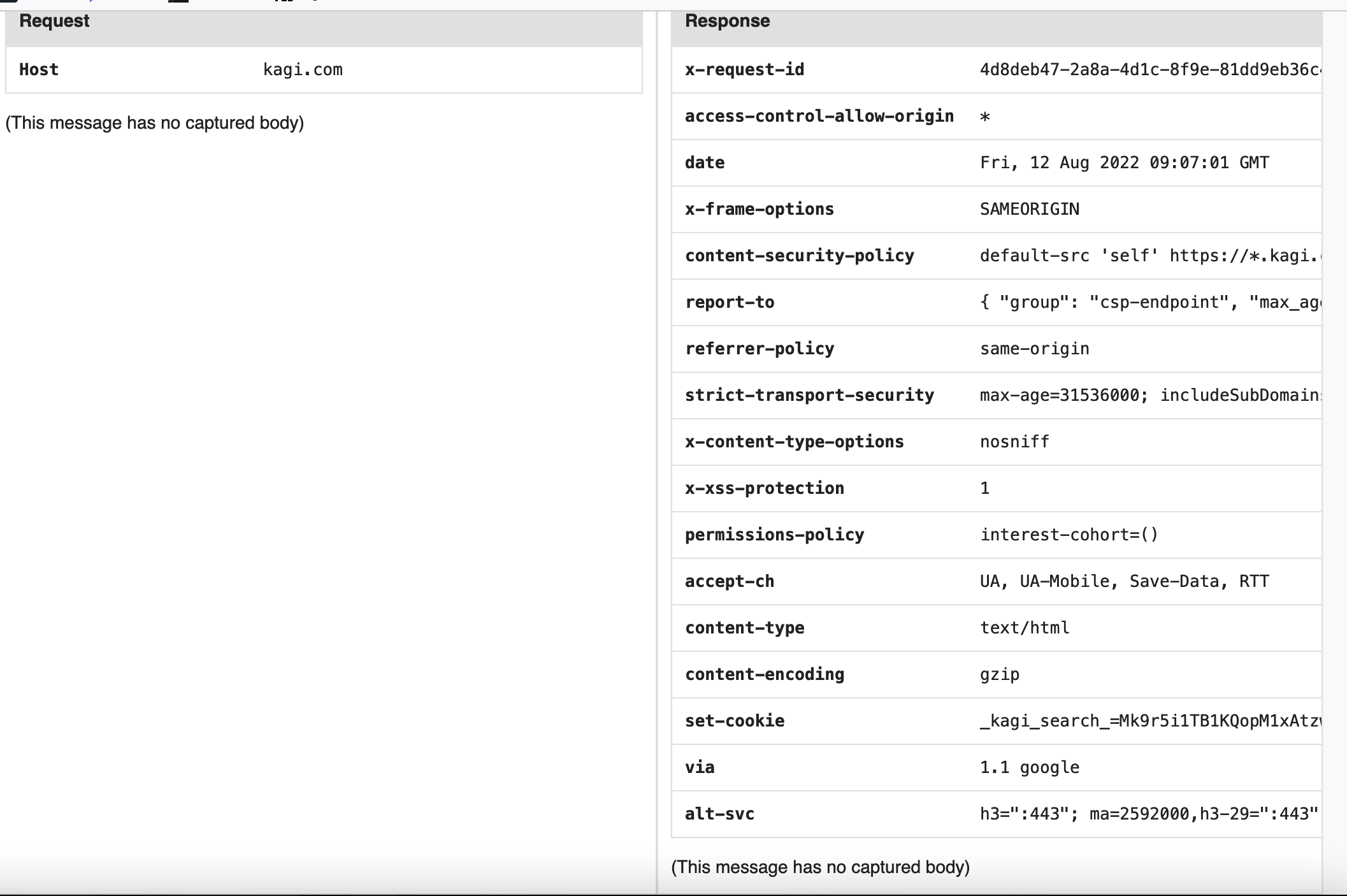Image resolution: width=1347 pixels, height=896 pixels.
Task: Click the gzip content-encoding value
Action: pos(1000,674)
